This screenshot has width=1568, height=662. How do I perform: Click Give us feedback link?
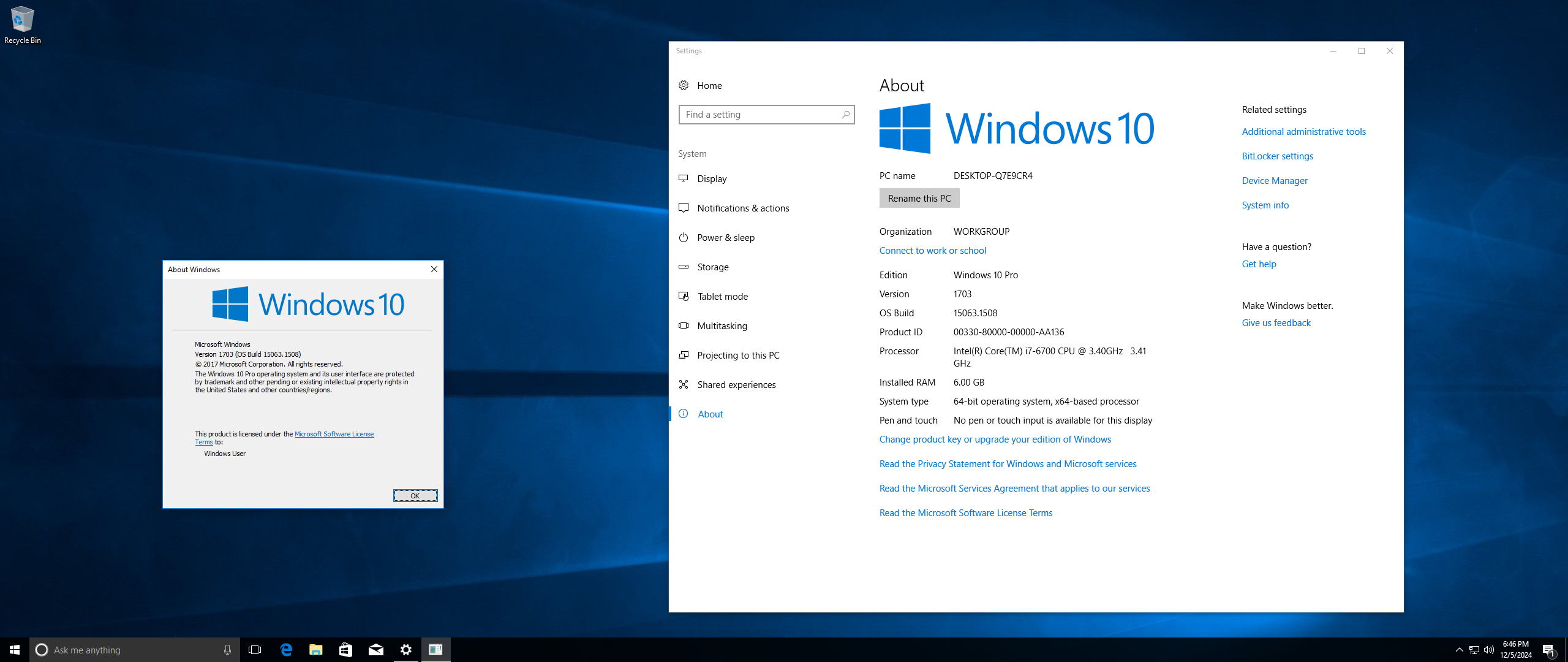(1276, 322)
